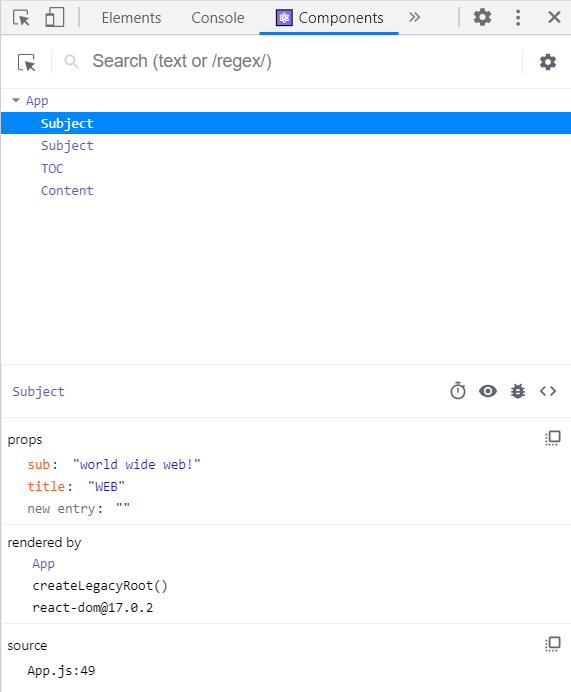Edit the sub prop value
This screenshot has height=692, width=571.
pyautogui.click(x=136, y=464)
